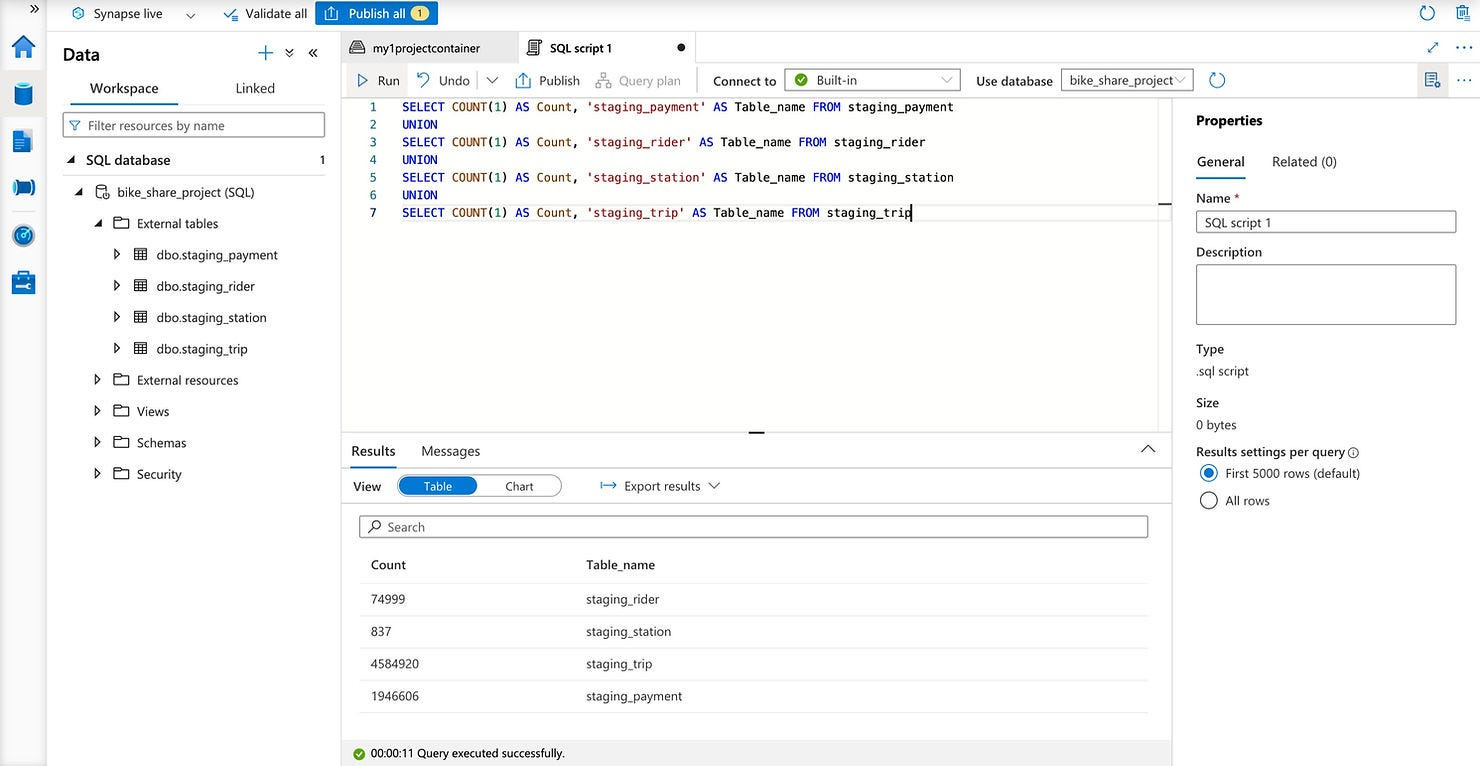Expand the Views folder
This screenshot has width=1480, height=766.
(98, 411)
